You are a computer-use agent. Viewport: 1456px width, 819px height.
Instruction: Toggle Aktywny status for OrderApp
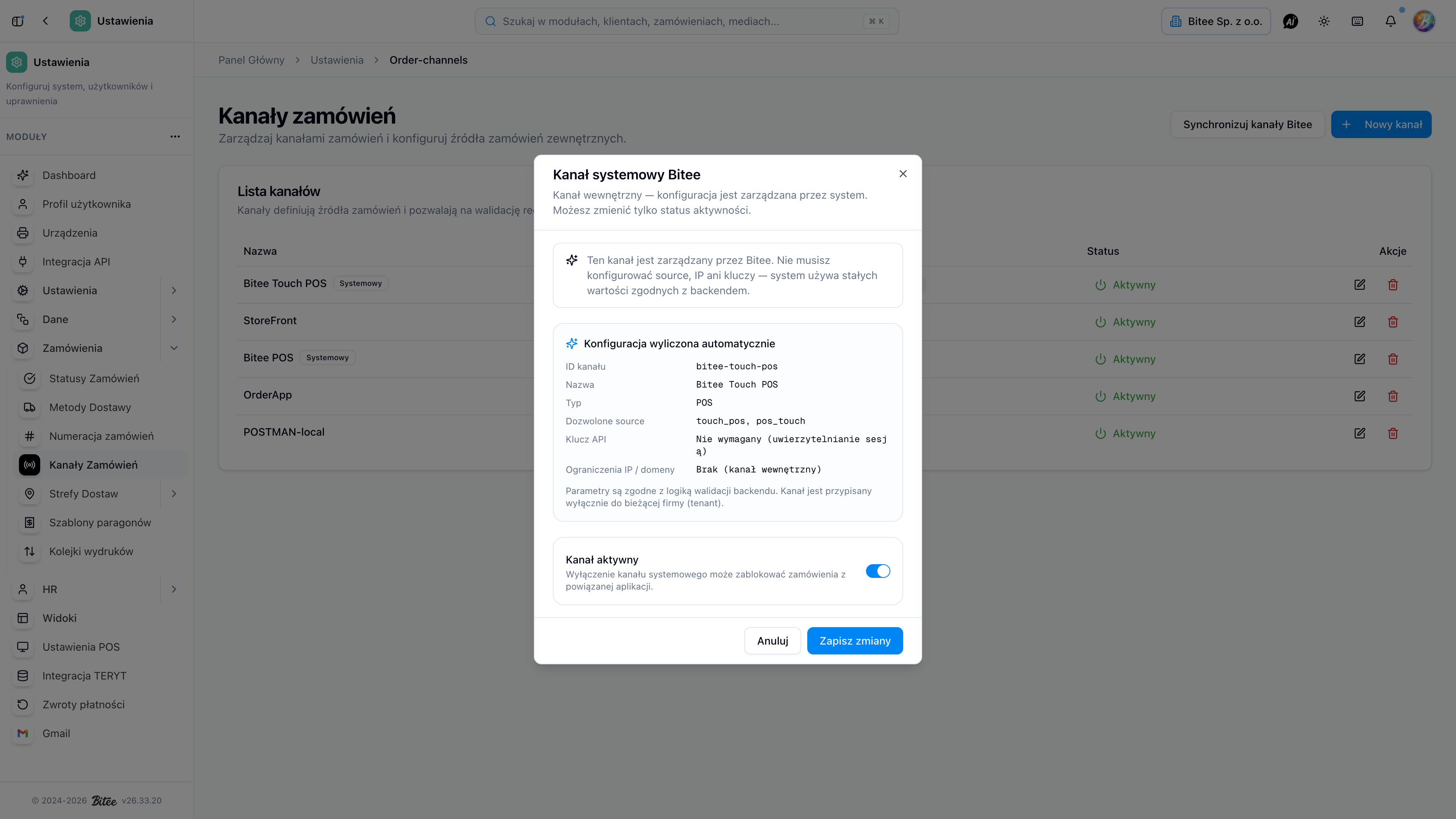(x=1125, y=396)
